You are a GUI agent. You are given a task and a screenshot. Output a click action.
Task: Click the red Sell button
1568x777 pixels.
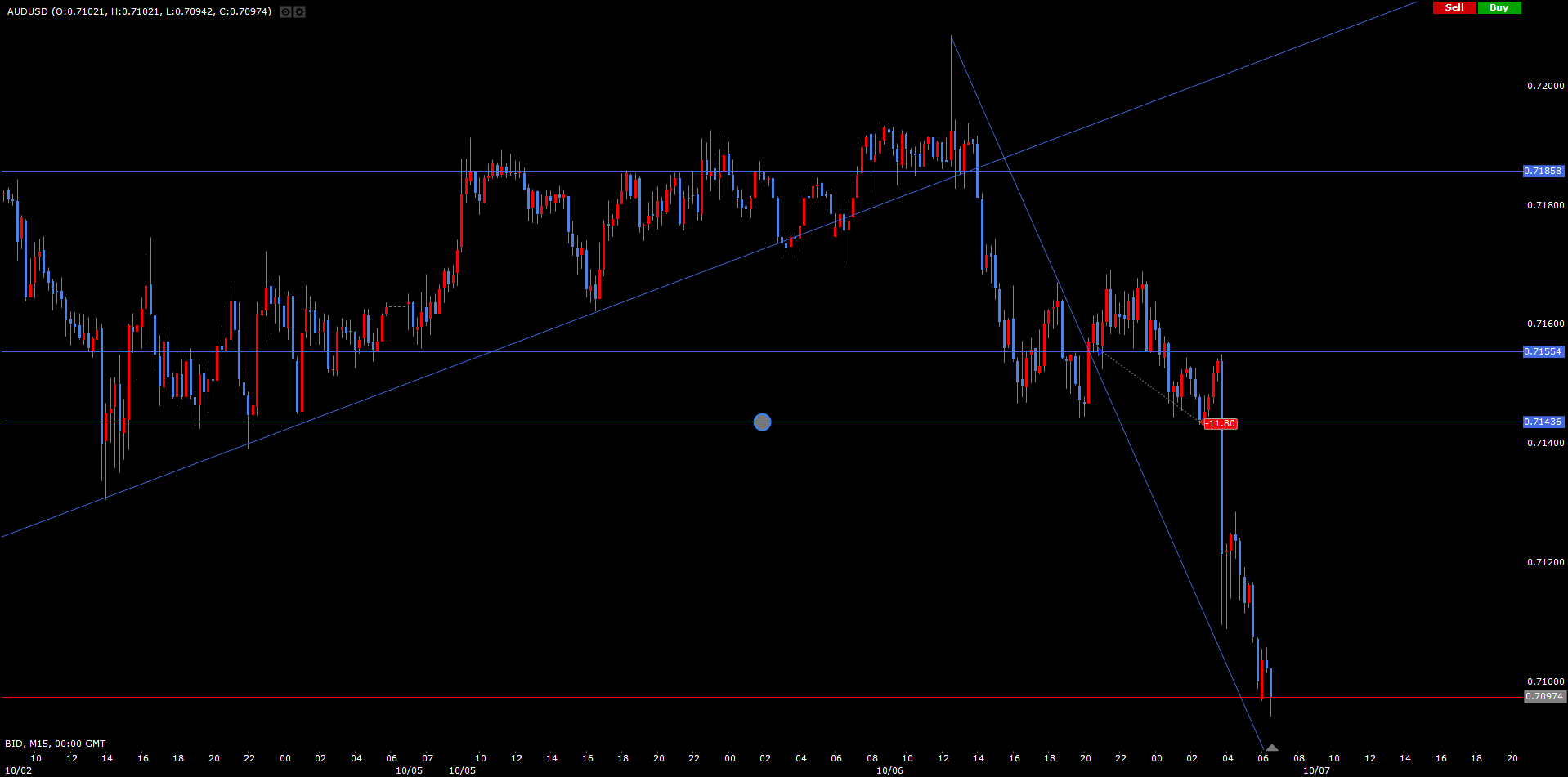(x=1454, y=7)
